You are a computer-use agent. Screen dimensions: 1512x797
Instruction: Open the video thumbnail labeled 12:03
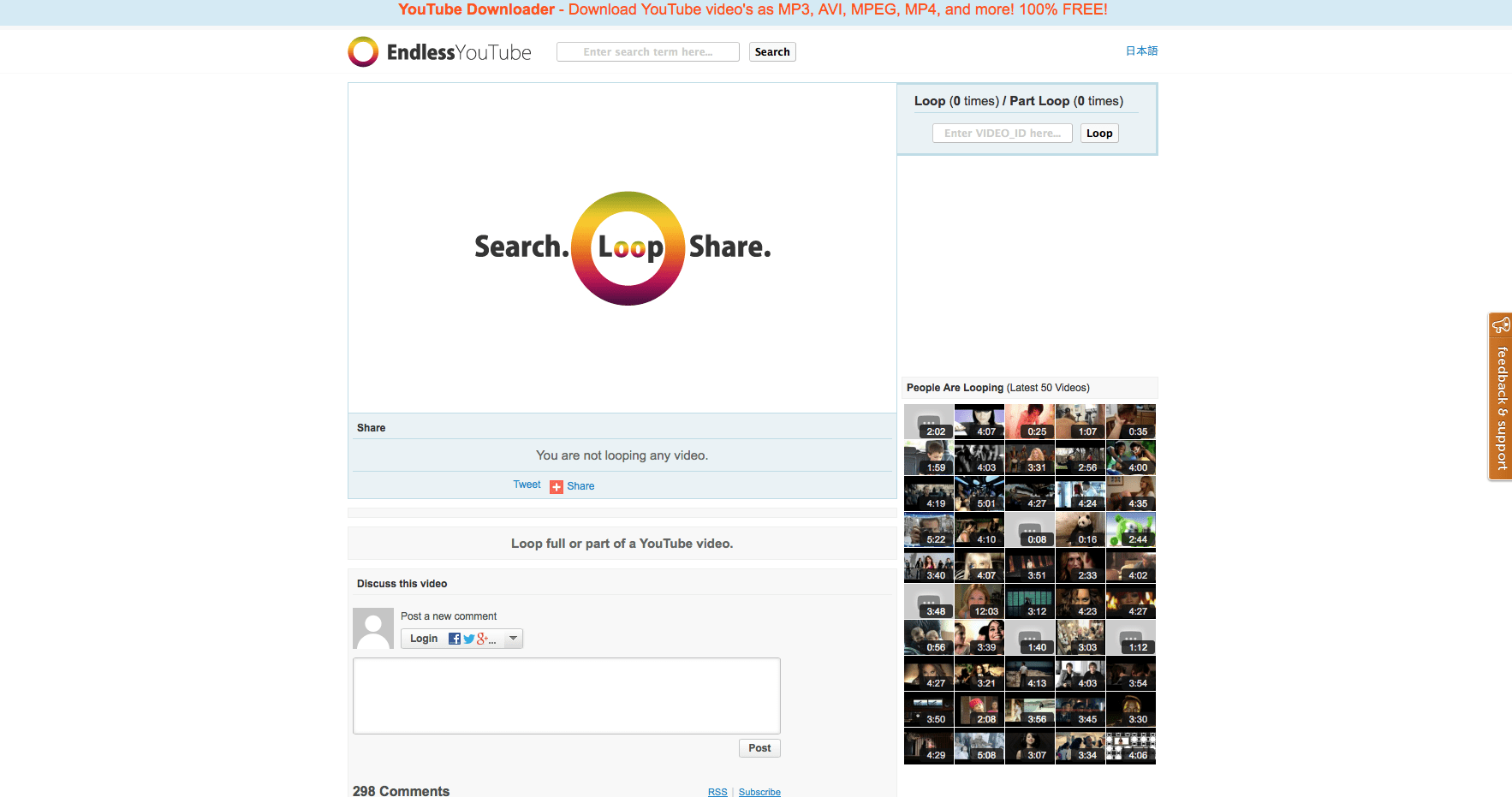[979, 601]
